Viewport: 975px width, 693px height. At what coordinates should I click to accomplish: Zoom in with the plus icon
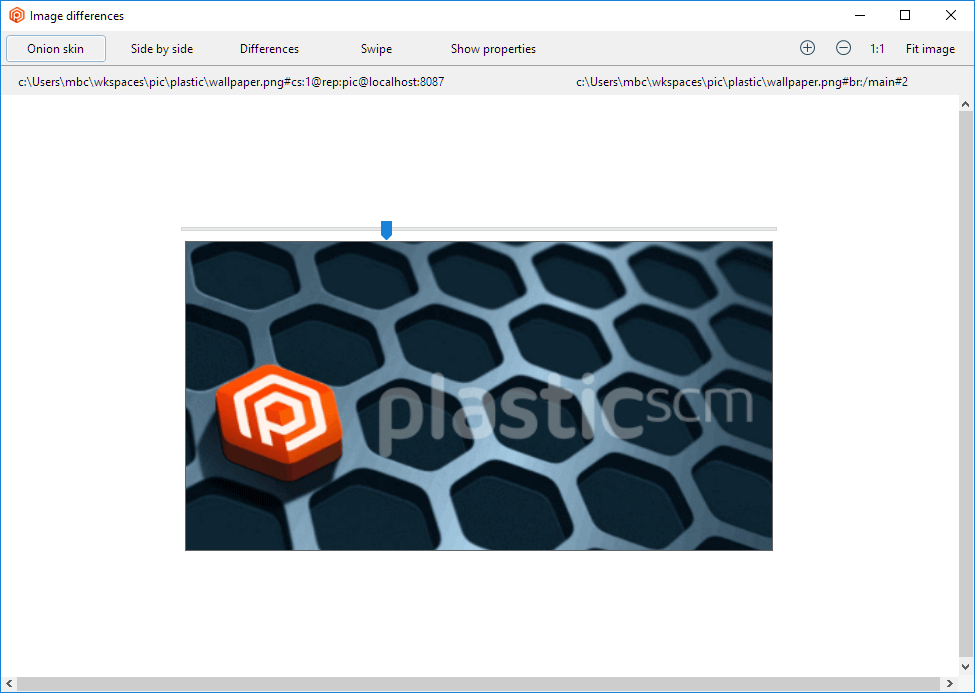pos(807,48)
